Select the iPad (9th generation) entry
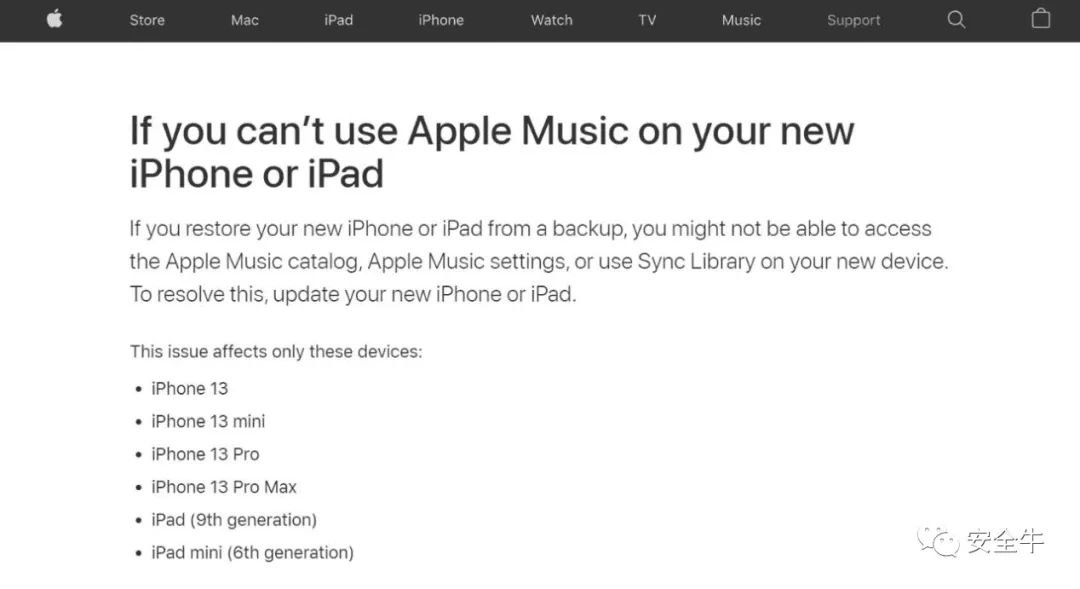Screen dimensions: 1080x589 [x=234, y=519]
